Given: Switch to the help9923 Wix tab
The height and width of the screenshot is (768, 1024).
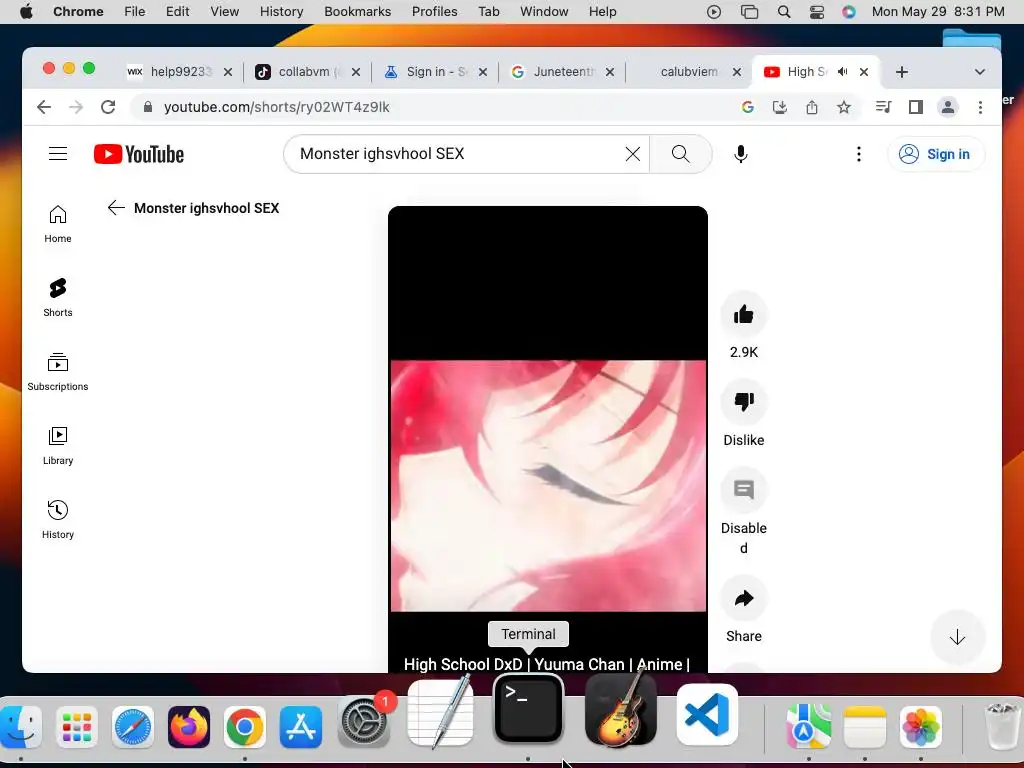Looking at the screenshot, I should [180, 72].
